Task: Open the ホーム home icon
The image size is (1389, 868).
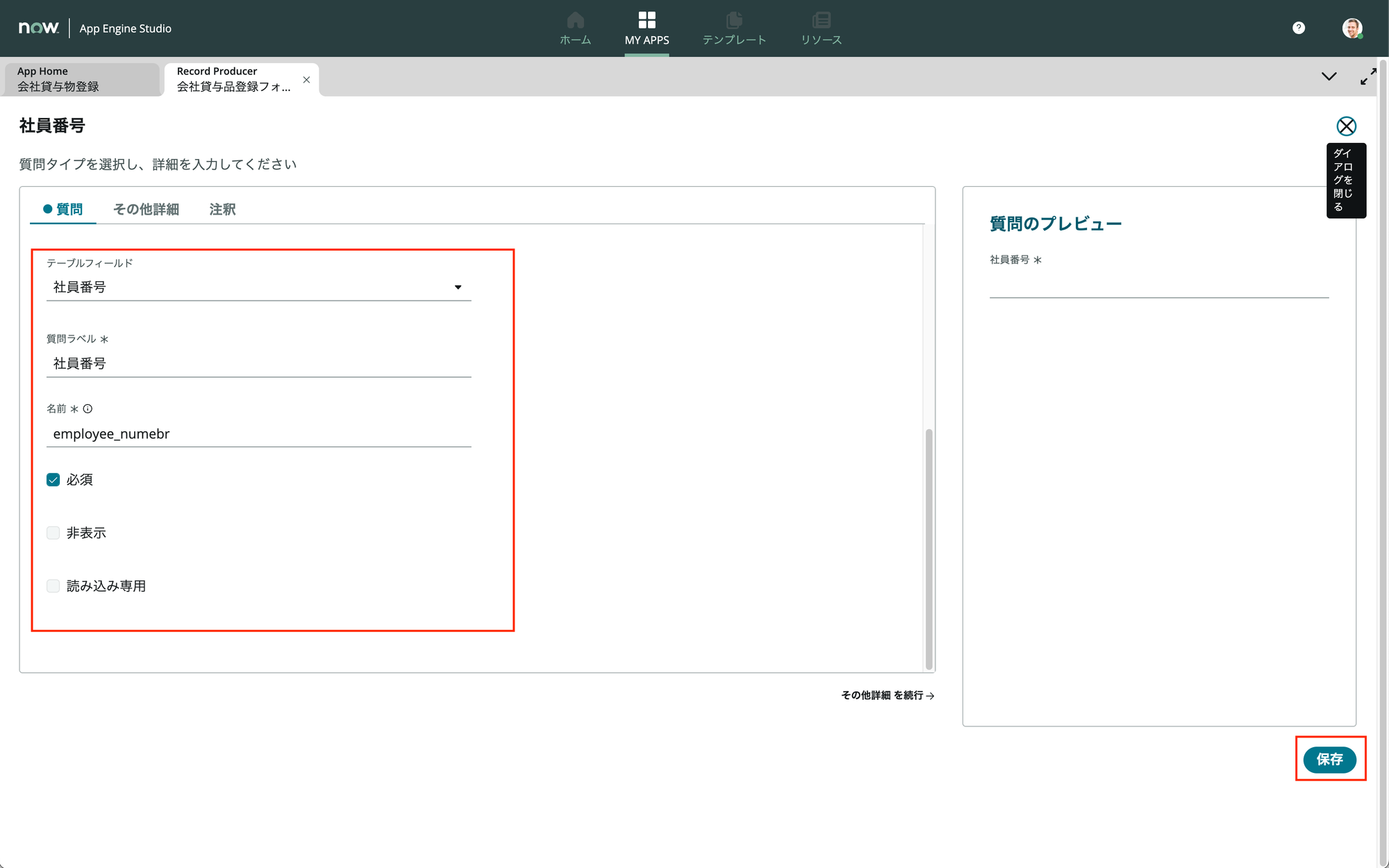Action: coord(575,19)
